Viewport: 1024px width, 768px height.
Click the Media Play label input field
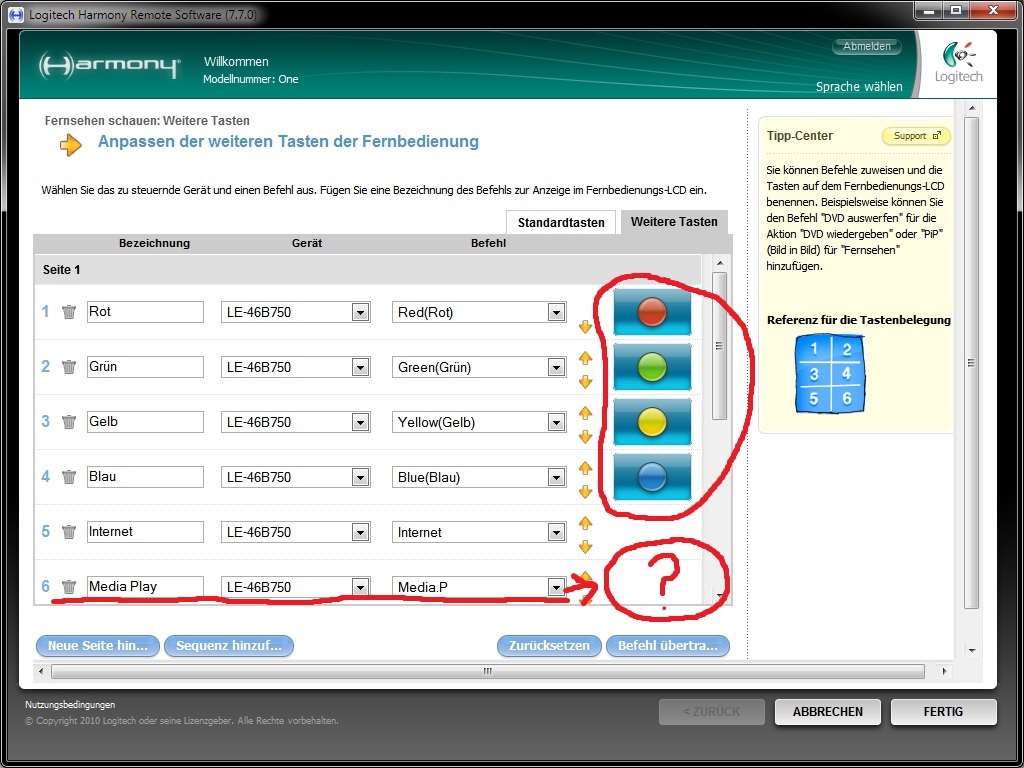(145, 587)
